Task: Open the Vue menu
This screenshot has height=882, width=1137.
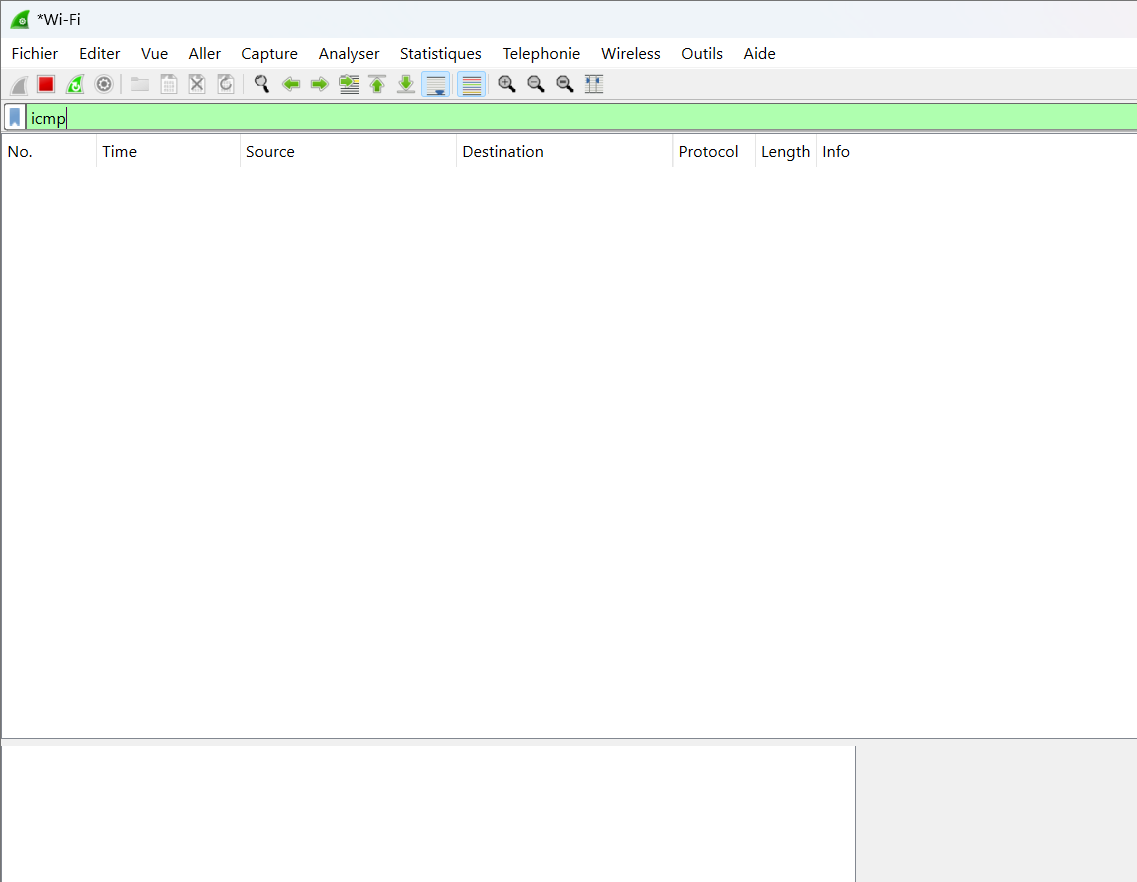Action: tap(154, 54)
